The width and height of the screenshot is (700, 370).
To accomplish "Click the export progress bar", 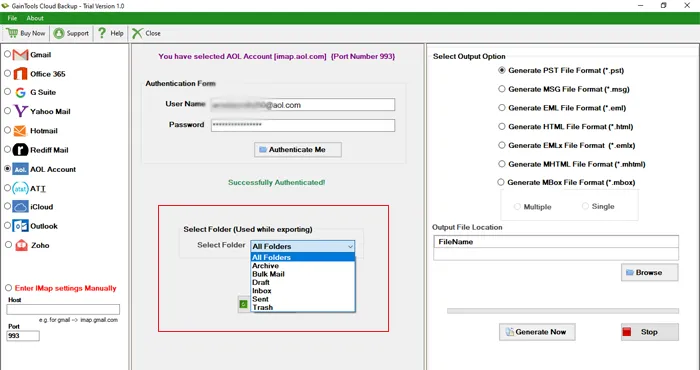I will (563, 311).
